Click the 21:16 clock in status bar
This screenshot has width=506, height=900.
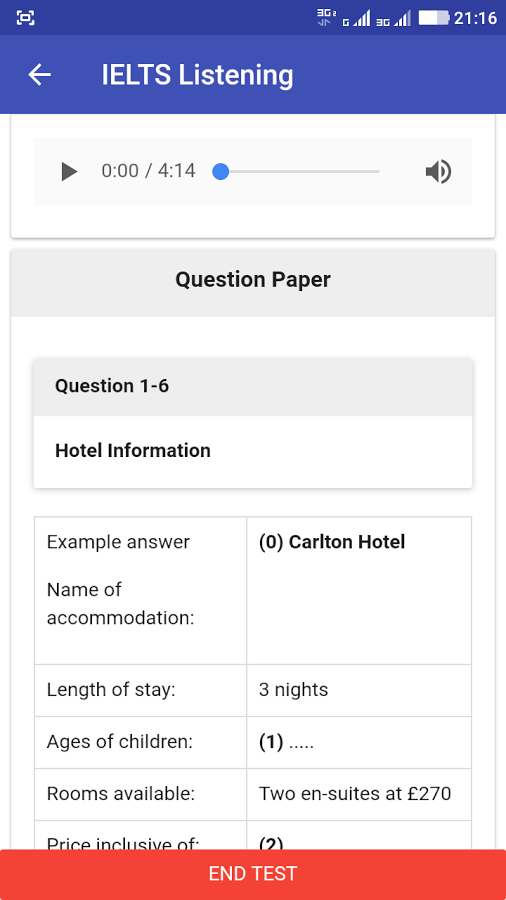[475, 18]
